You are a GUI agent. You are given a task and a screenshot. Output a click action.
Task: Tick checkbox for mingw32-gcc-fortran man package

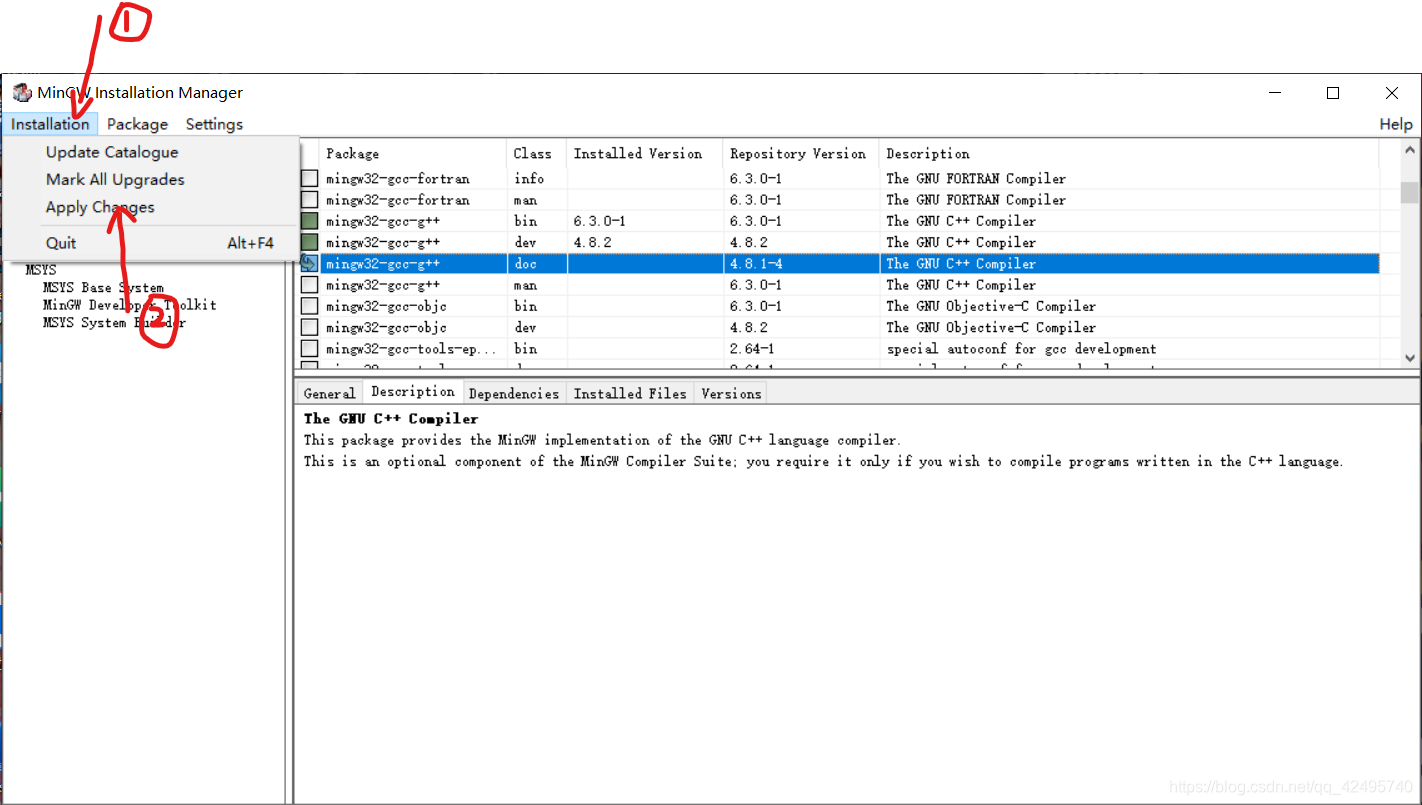coord(310,200)
